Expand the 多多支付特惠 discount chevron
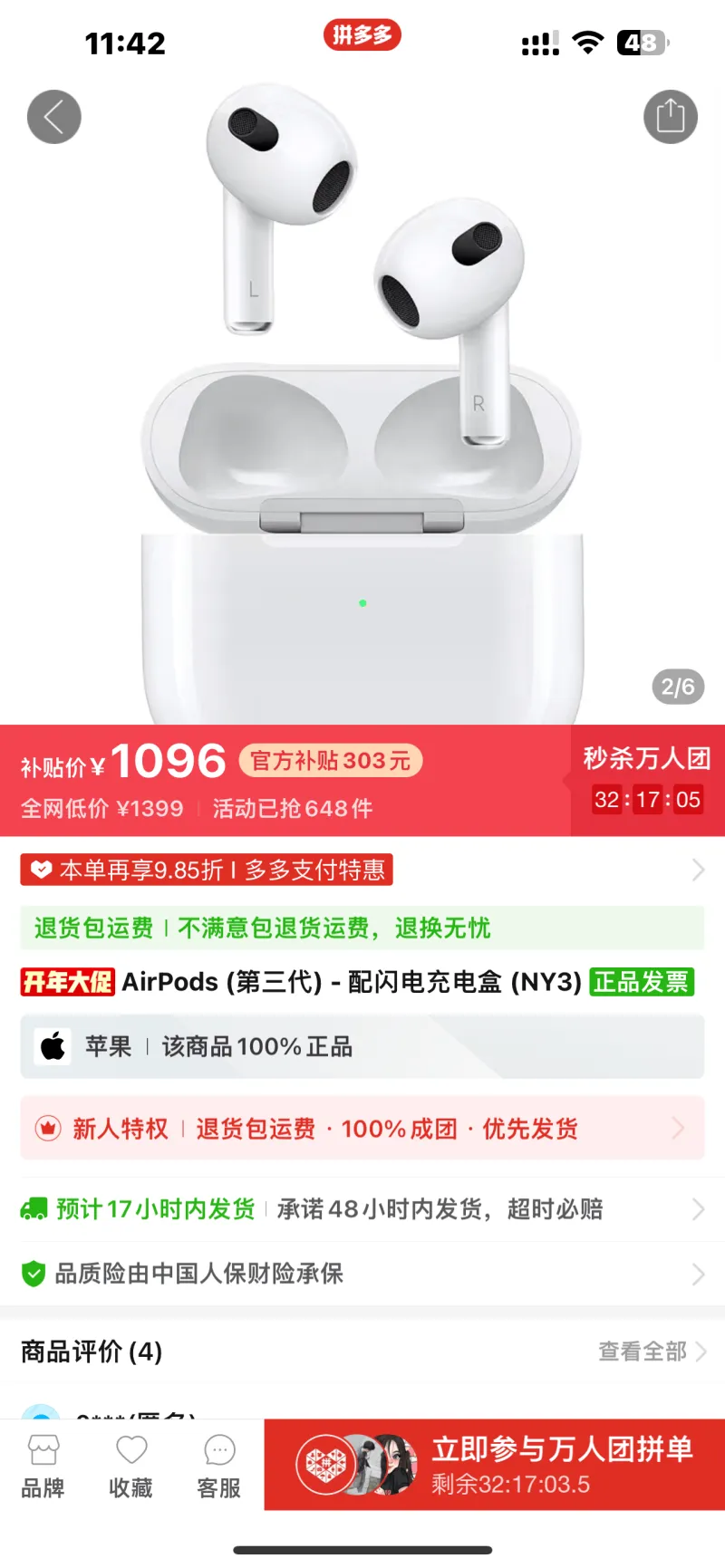The image size is (725, 1568). pos(698,870)
